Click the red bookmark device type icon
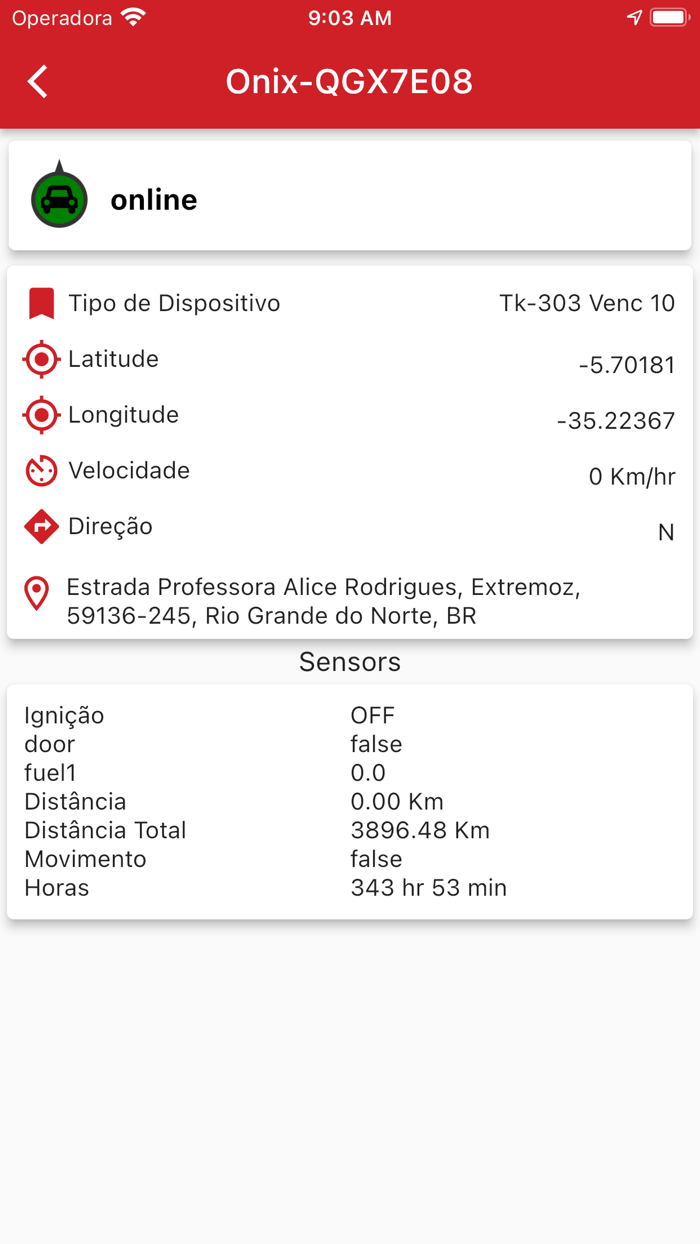Viewport: 700px width, 1244px height. tap(41, 303)
